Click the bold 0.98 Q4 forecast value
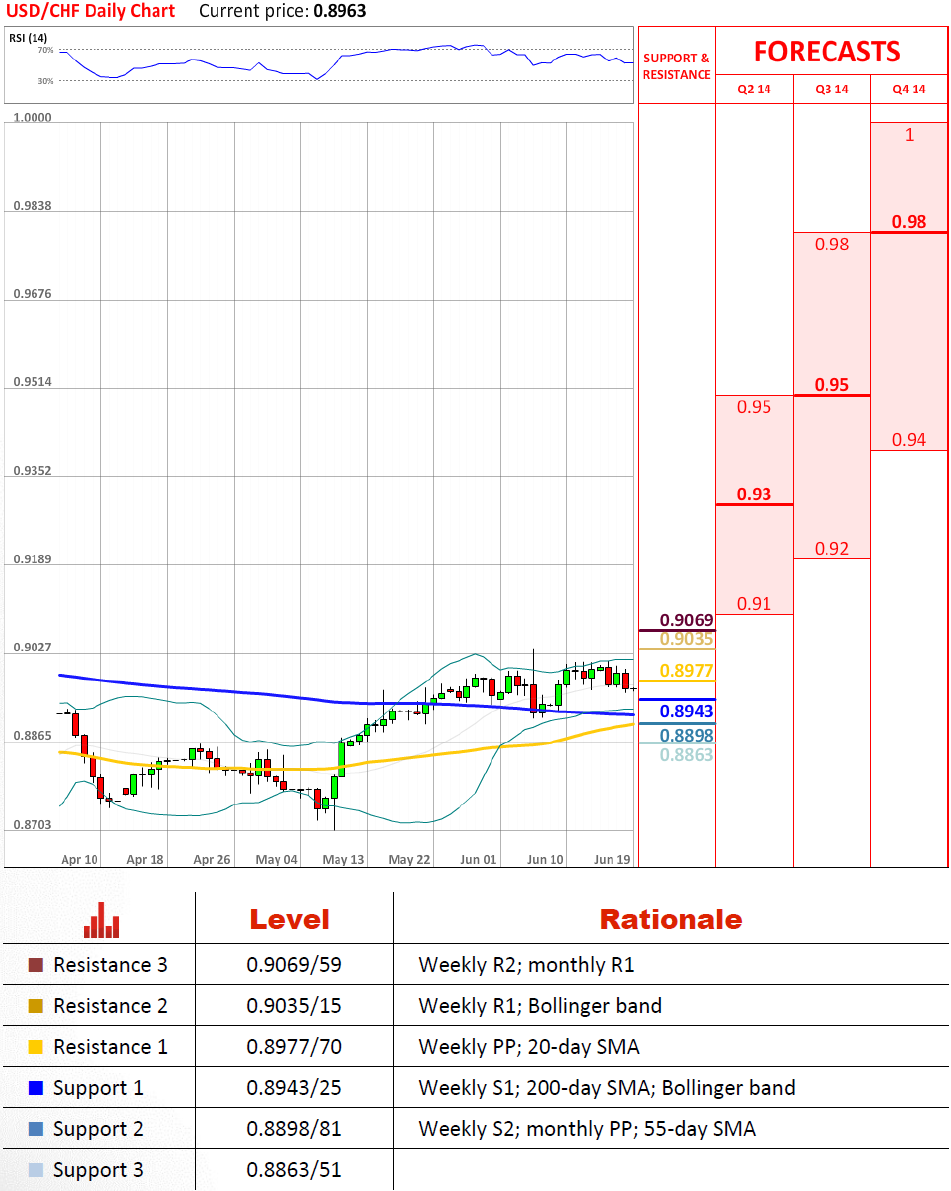The image size is (951, 1191). [909, 222]
